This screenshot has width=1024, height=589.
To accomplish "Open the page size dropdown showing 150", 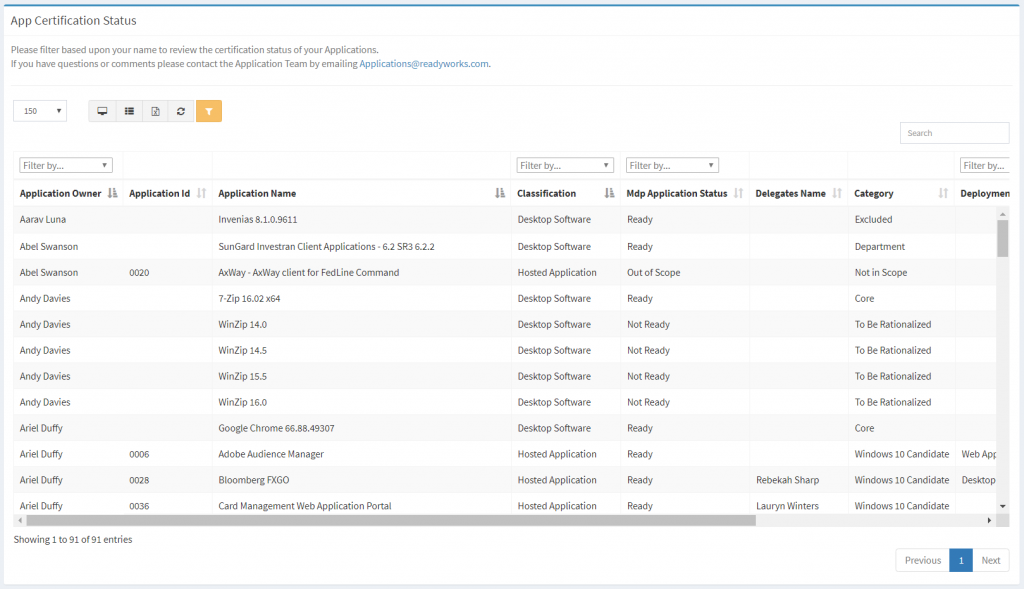I will [39, 111].
